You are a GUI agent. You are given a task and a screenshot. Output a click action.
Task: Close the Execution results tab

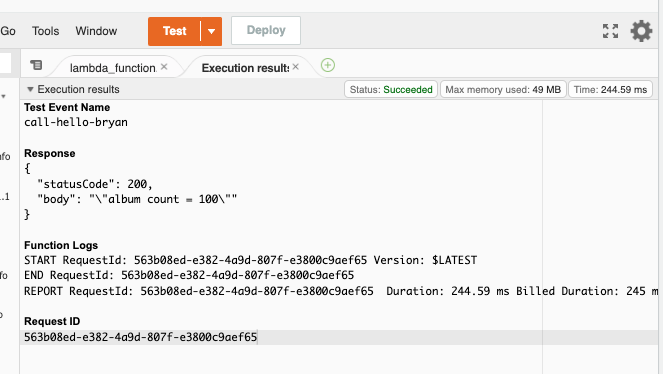[296, 67]
